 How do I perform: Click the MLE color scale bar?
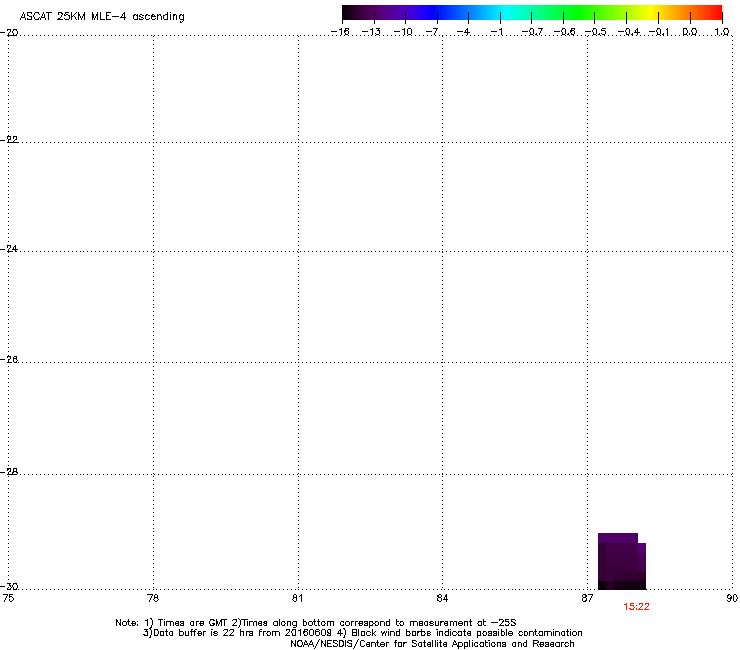coord(532,12)
